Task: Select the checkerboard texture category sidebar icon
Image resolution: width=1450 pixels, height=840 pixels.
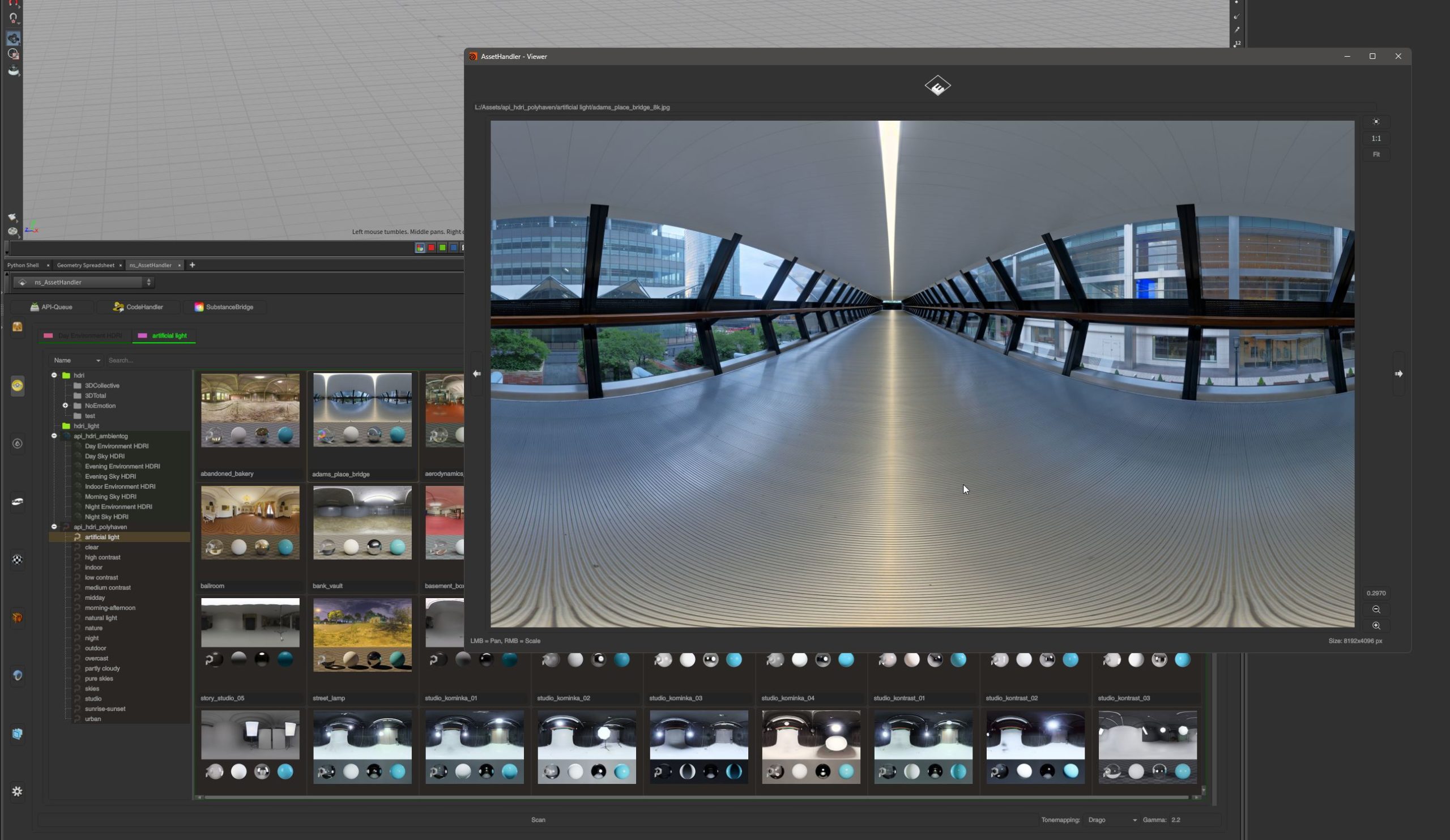Action: [17, 560]
